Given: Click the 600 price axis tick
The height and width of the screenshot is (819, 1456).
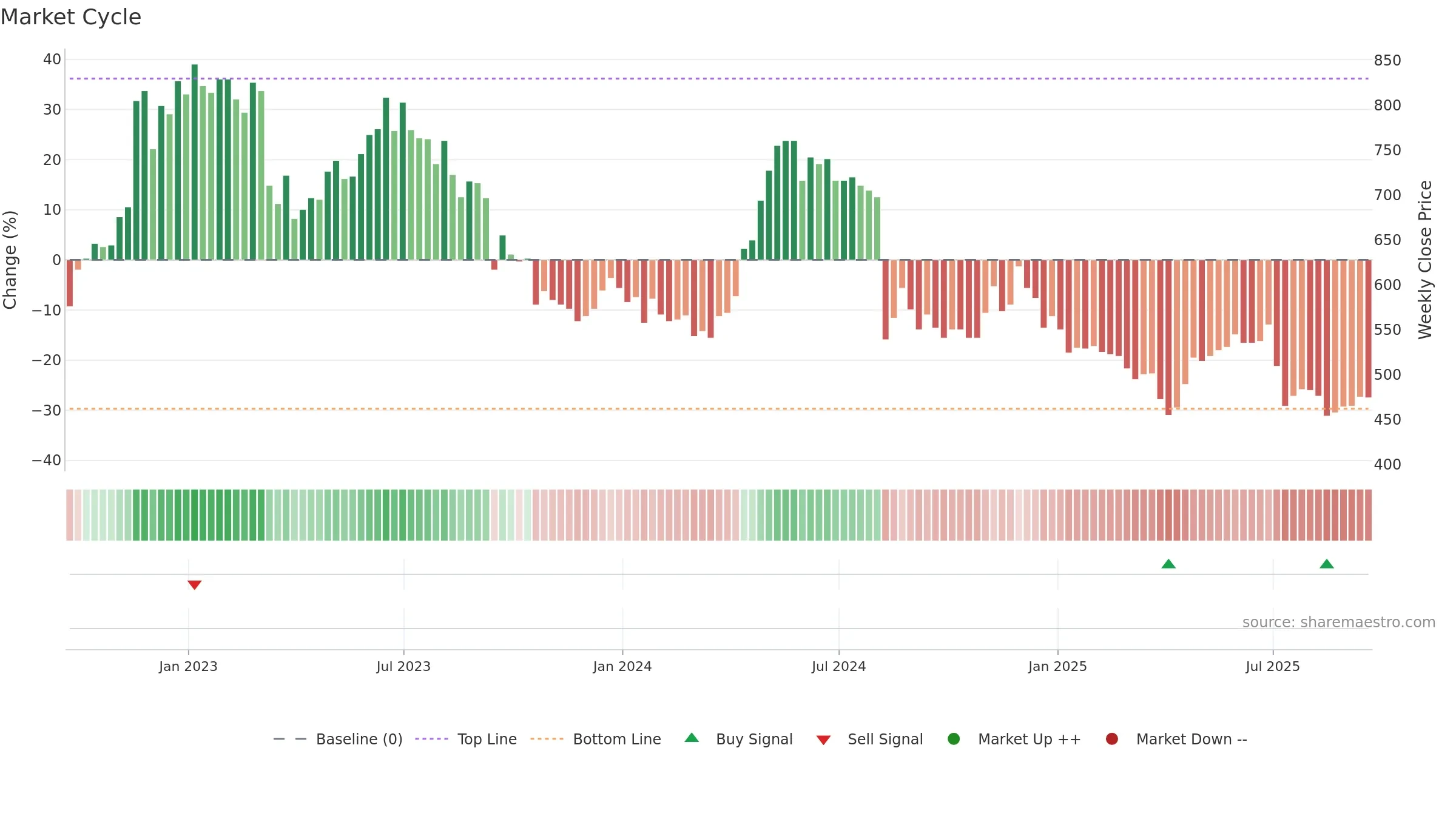Looking at the screenshot, I should click(x=1387, y=285).
